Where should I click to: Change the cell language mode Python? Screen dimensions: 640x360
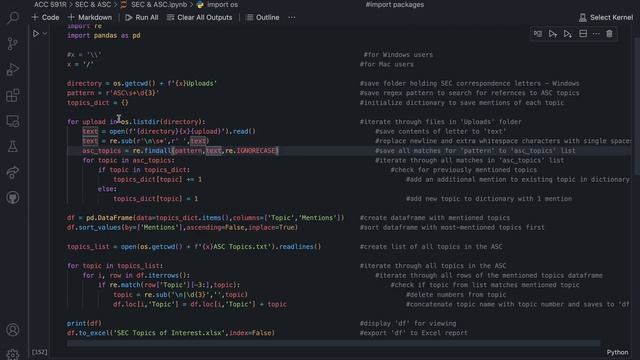[617, 352]
